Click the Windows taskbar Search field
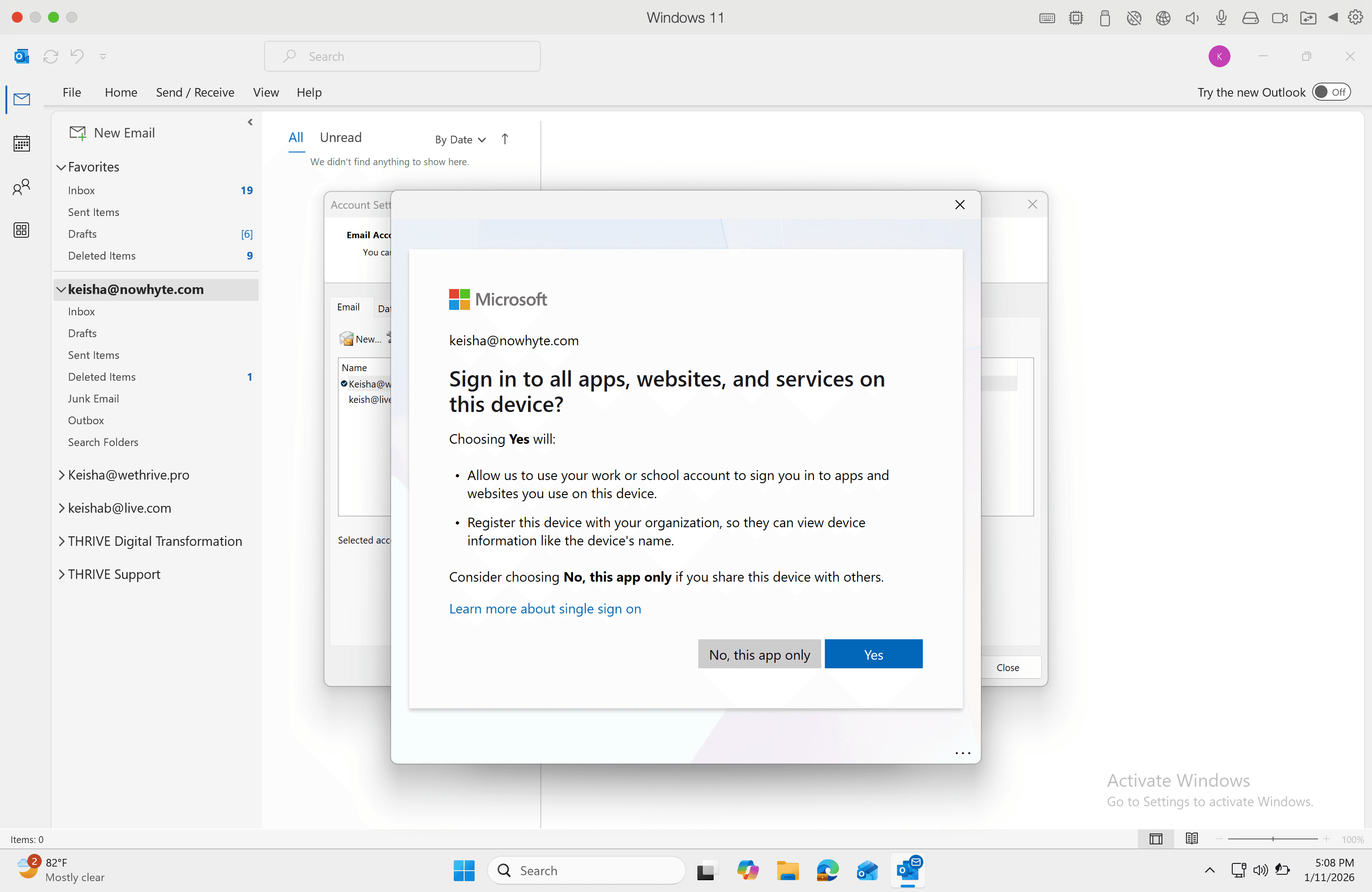The height and width of the screenshot is (892, 1372). click(586, 870)
